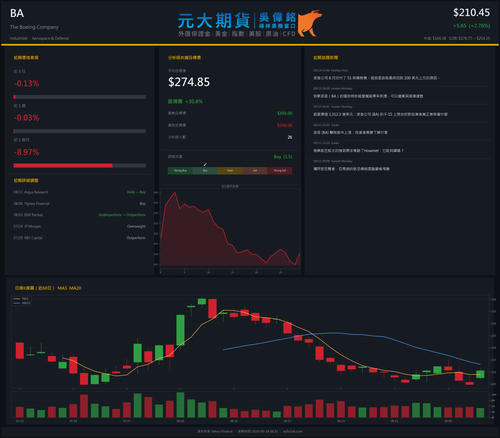Viewport: 500px width, 438px height.
Task: Click the Strong Sell segment of rating bar
Action: pyautogui.click(x=280, y=171)
